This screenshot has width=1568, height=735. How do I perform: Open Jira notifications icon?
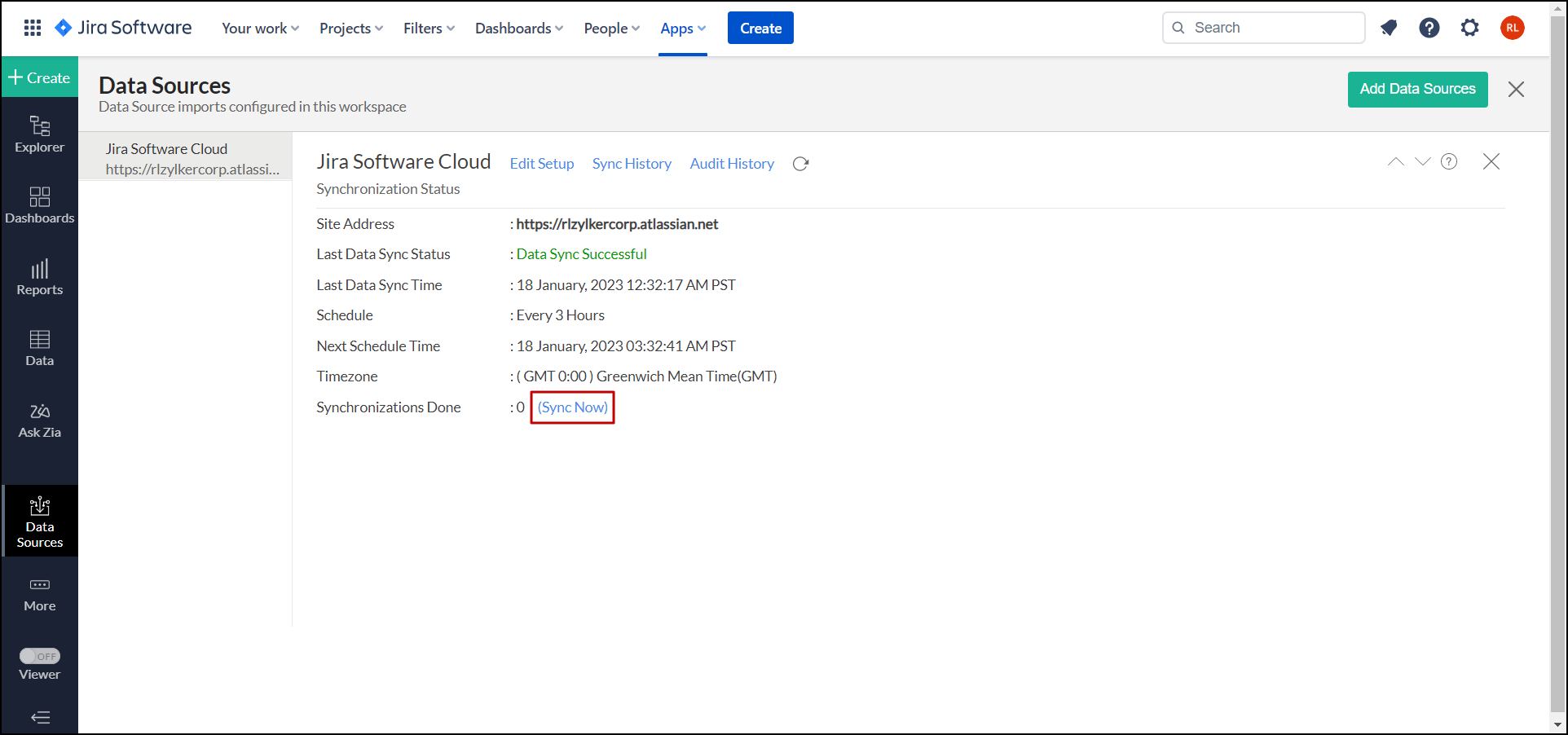click(x=1389, y=28)
